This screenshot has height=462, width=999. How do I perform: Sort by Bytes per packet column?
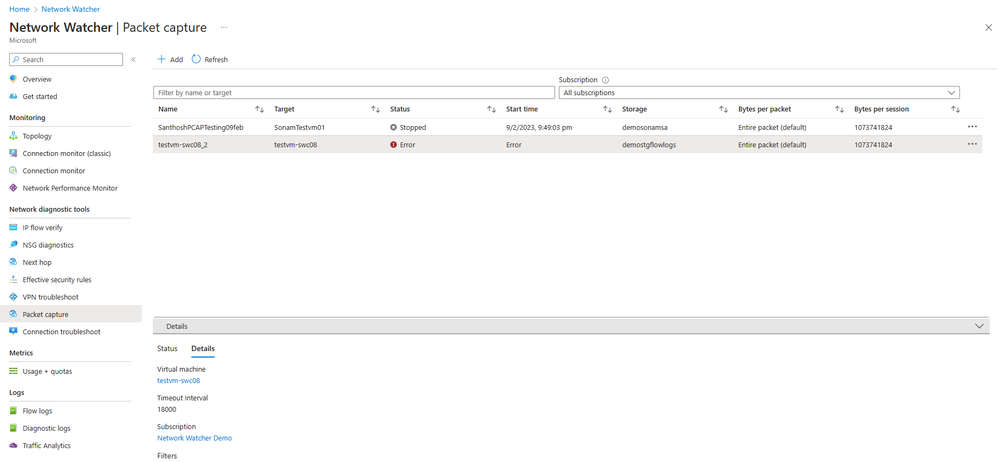[839, 110]
